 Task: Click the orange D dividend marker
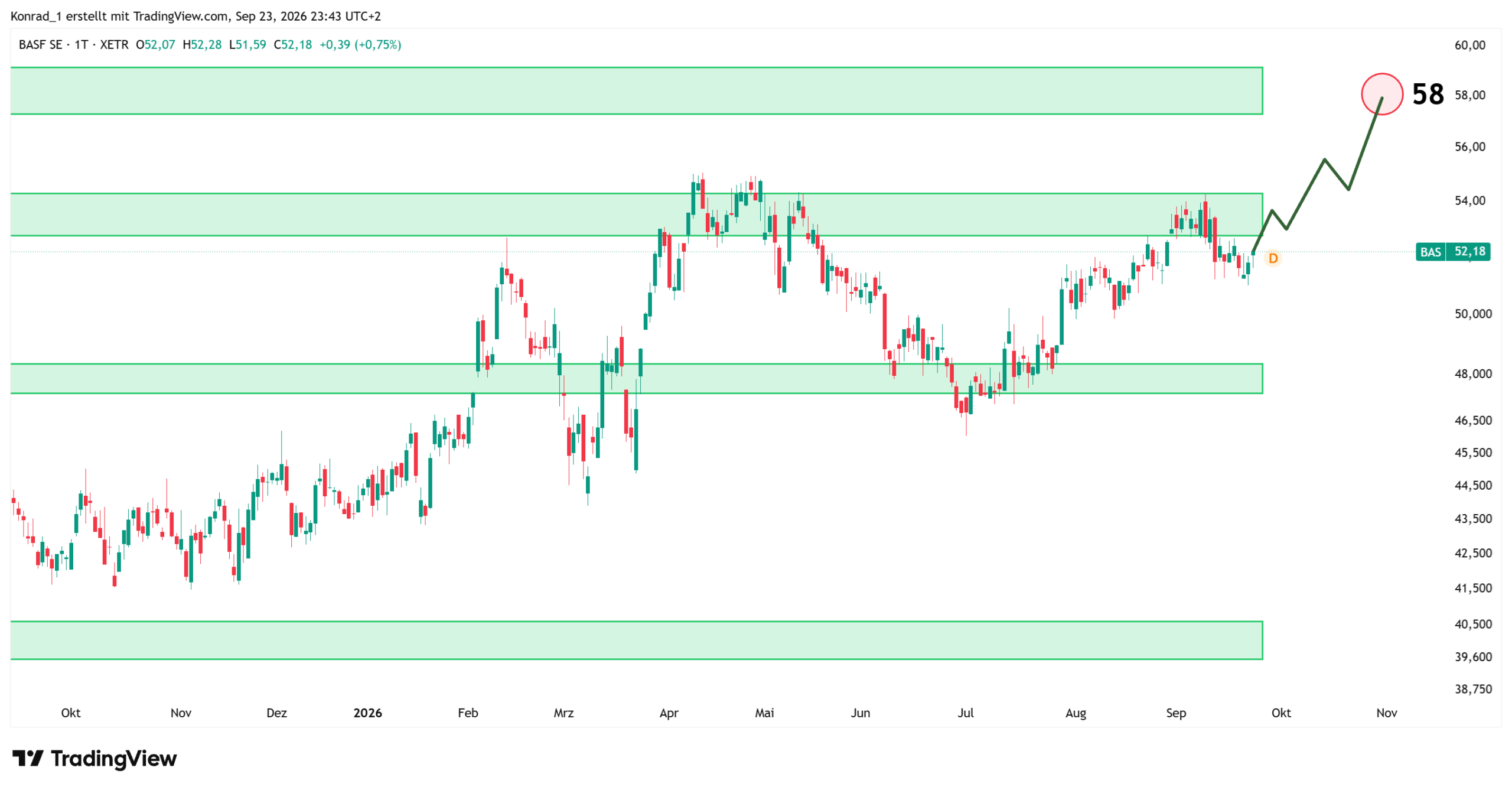[x=1273, y=258]
